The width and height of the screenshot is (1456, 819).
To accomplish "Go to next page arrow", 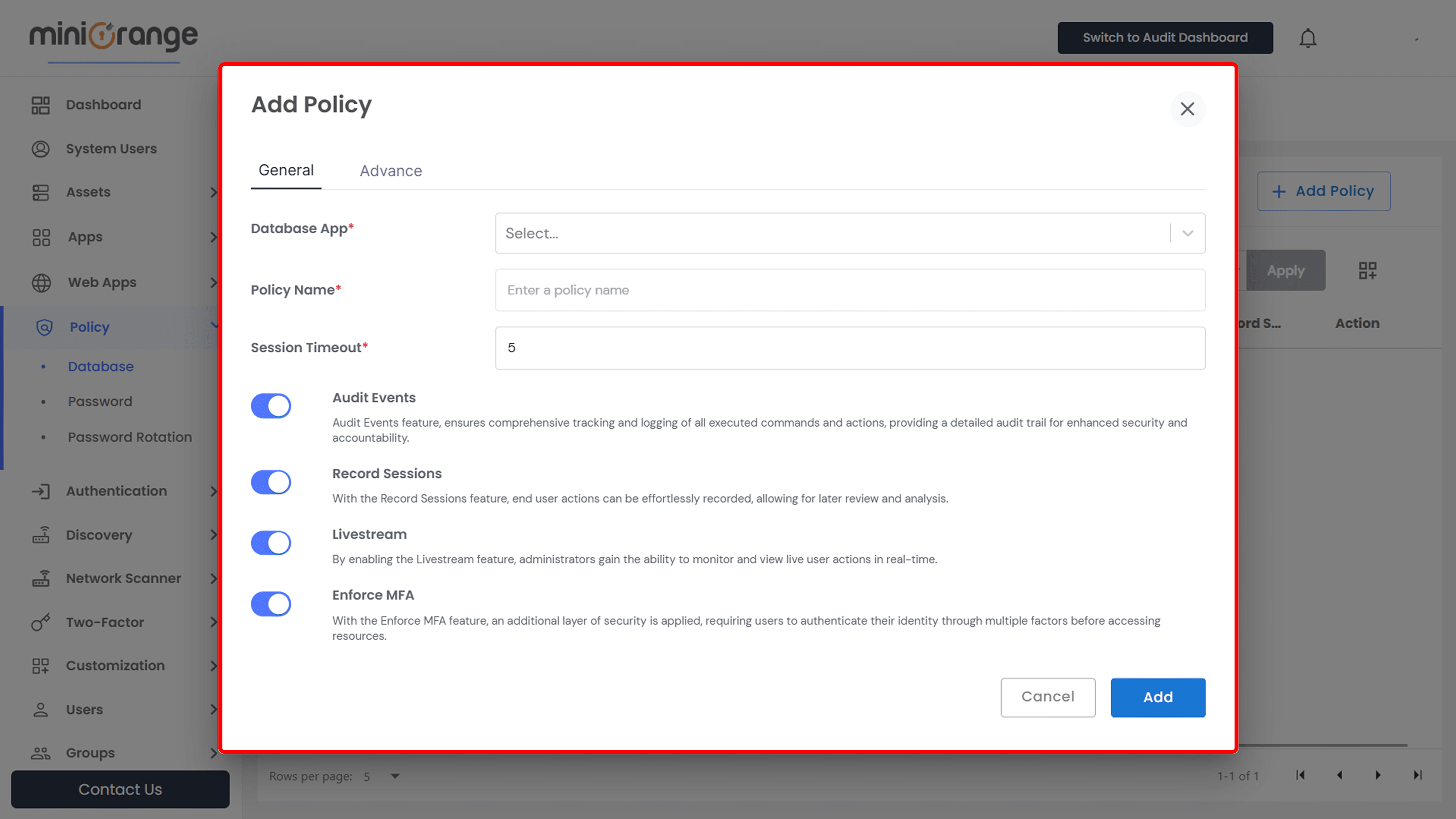I will pos(1378,776).
